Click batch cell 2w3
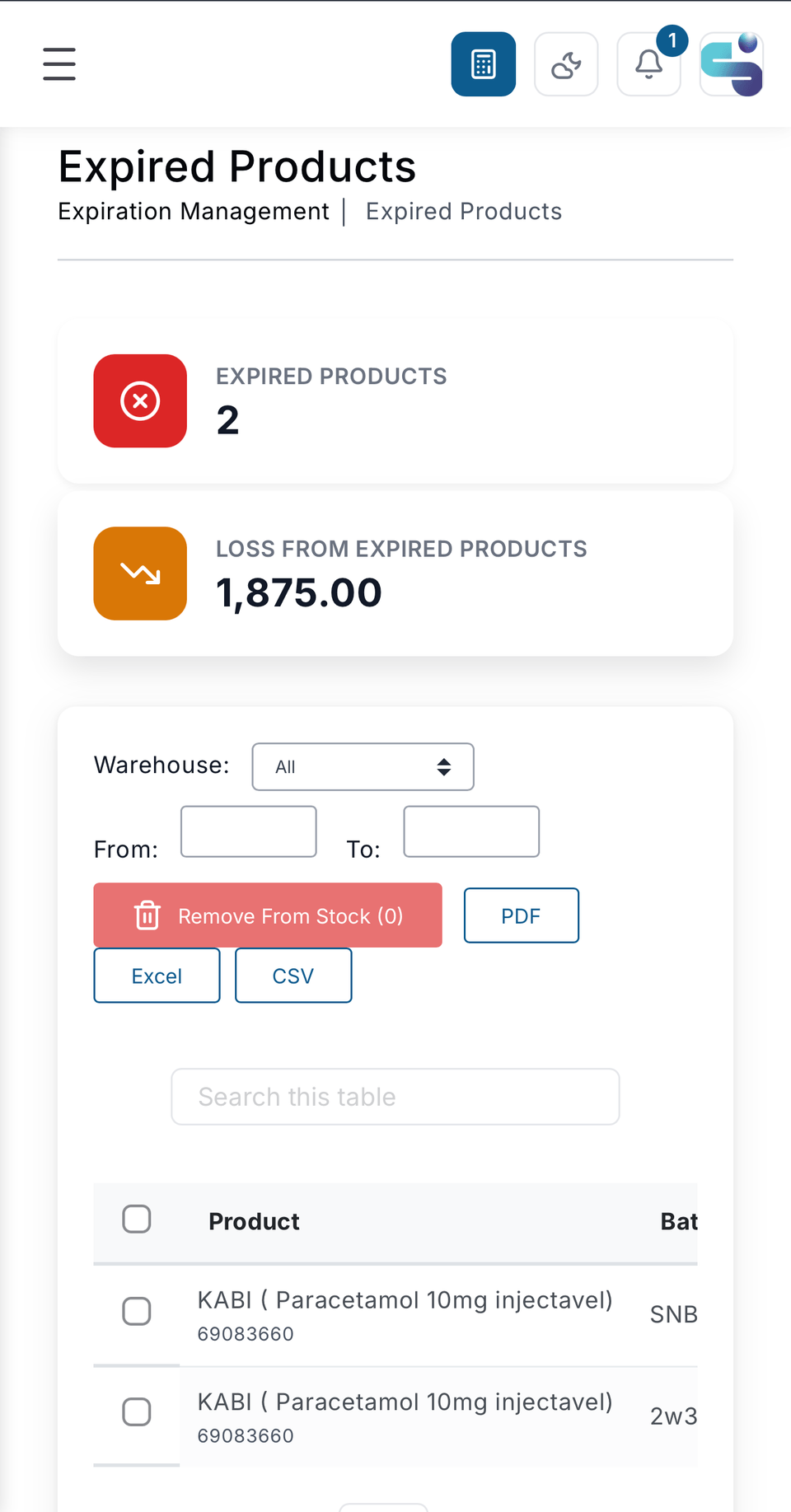 tap(673, 1416)
